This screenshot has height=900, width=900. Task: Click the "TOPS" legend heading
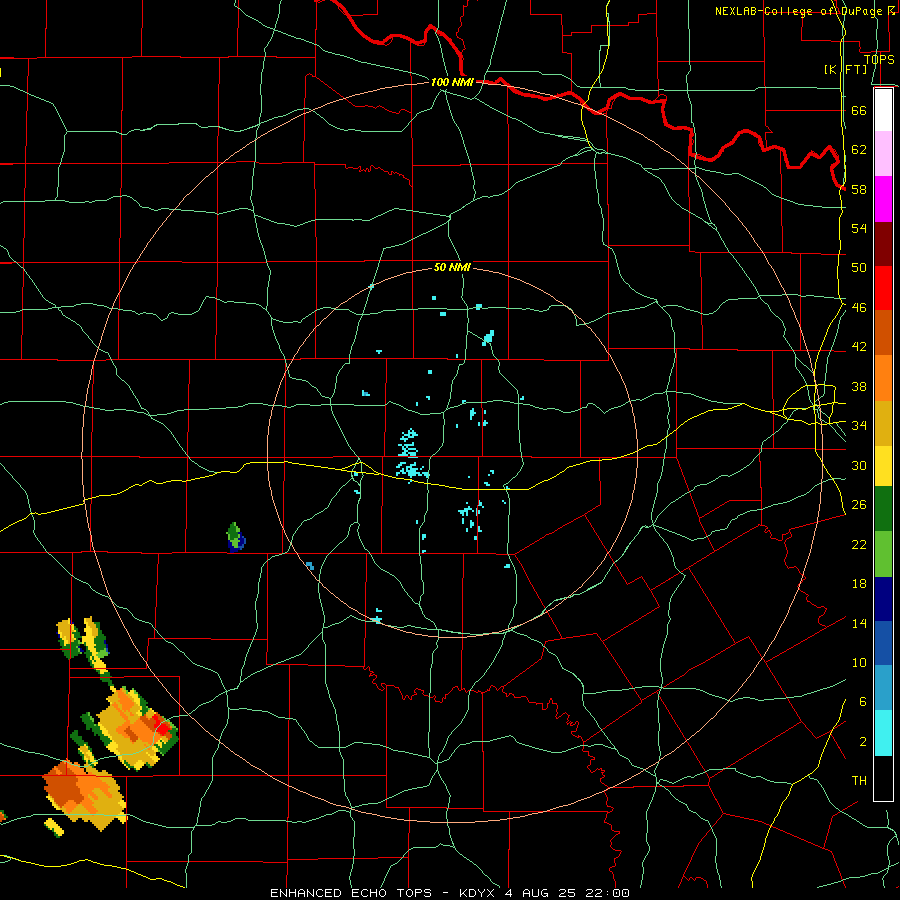coord(879,59)
